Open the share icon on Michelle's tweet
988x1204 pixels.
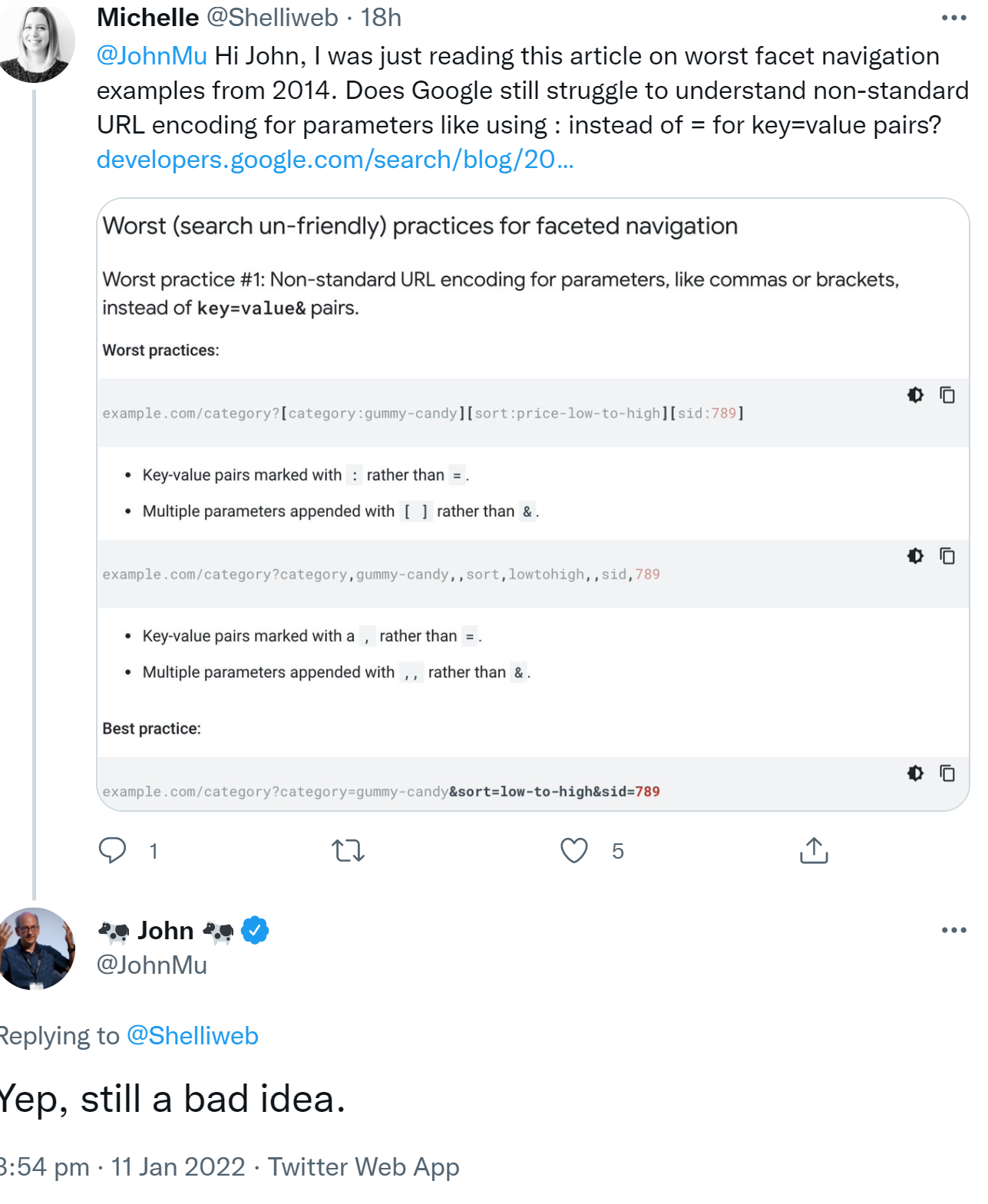[x=814, y=850]
